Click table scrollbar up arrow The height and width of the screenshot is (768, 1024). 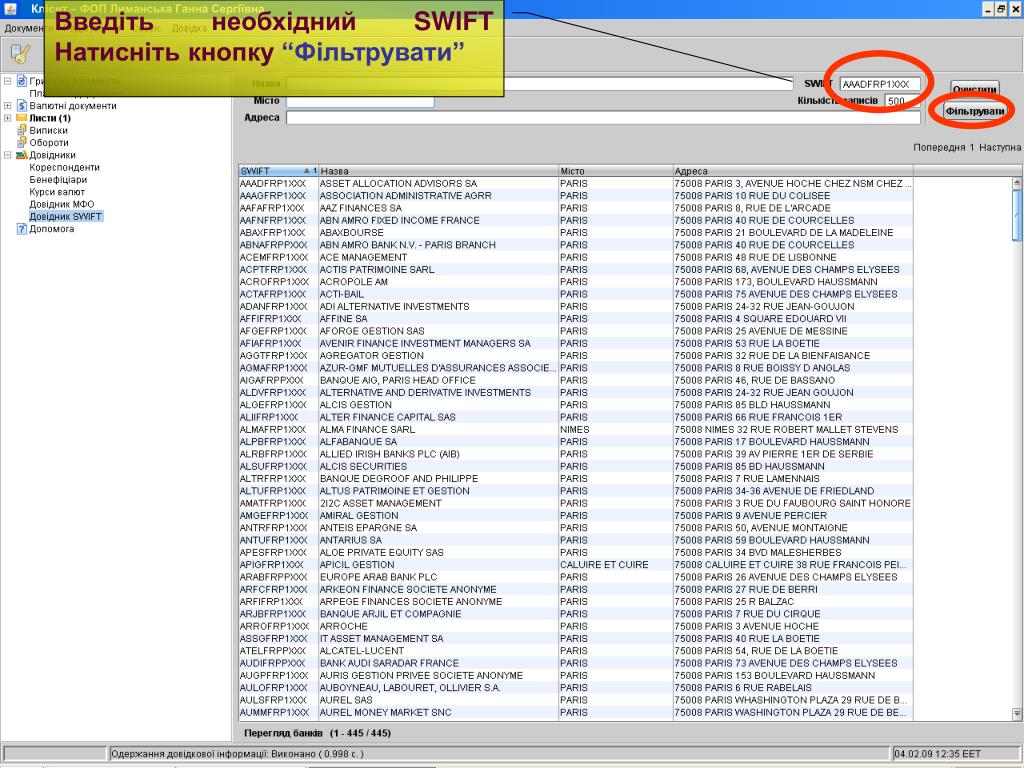pos(1017,184)
